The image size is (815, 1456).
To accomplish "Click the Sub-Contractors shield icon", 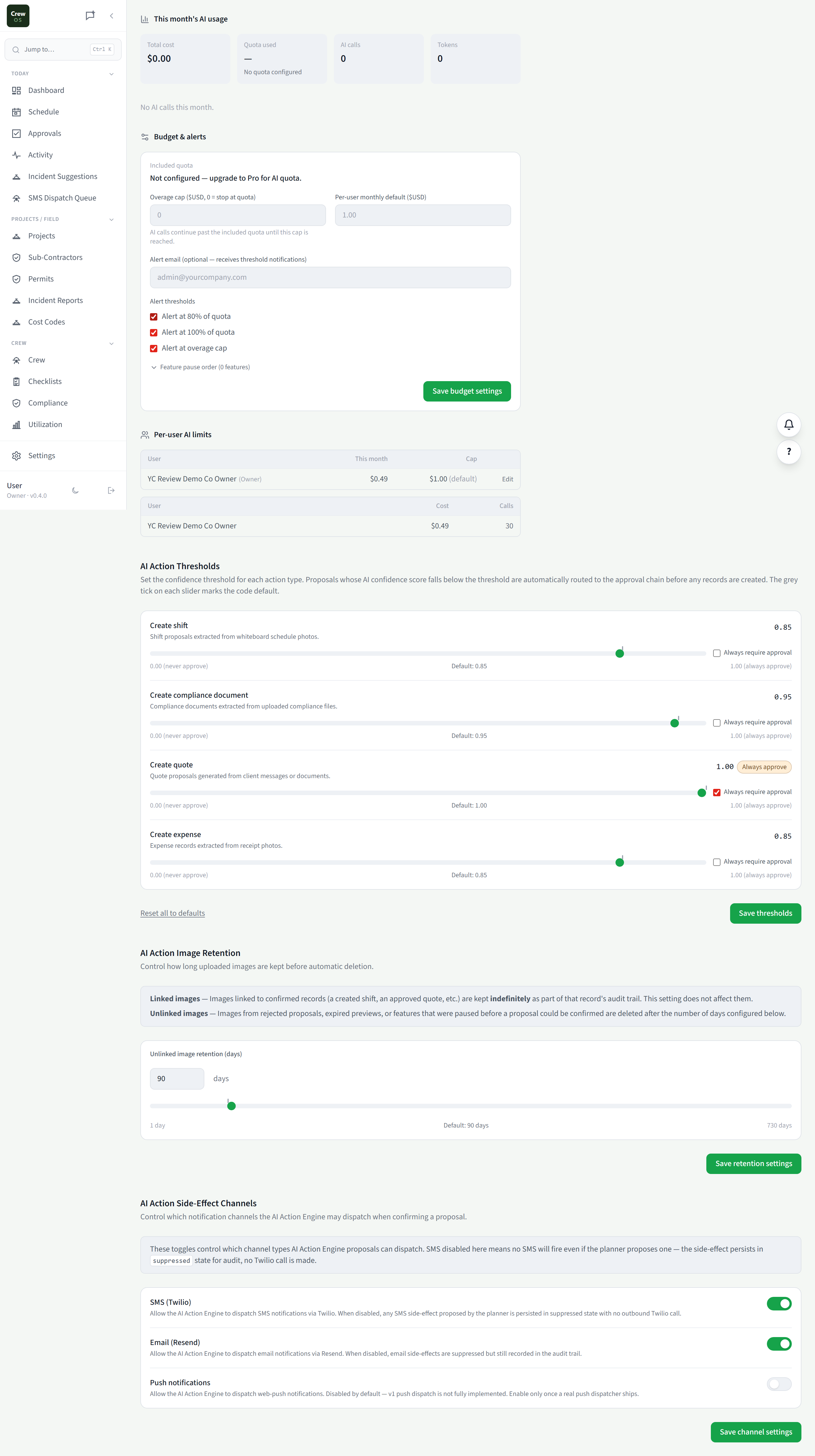I will click(x=16, y=257).
